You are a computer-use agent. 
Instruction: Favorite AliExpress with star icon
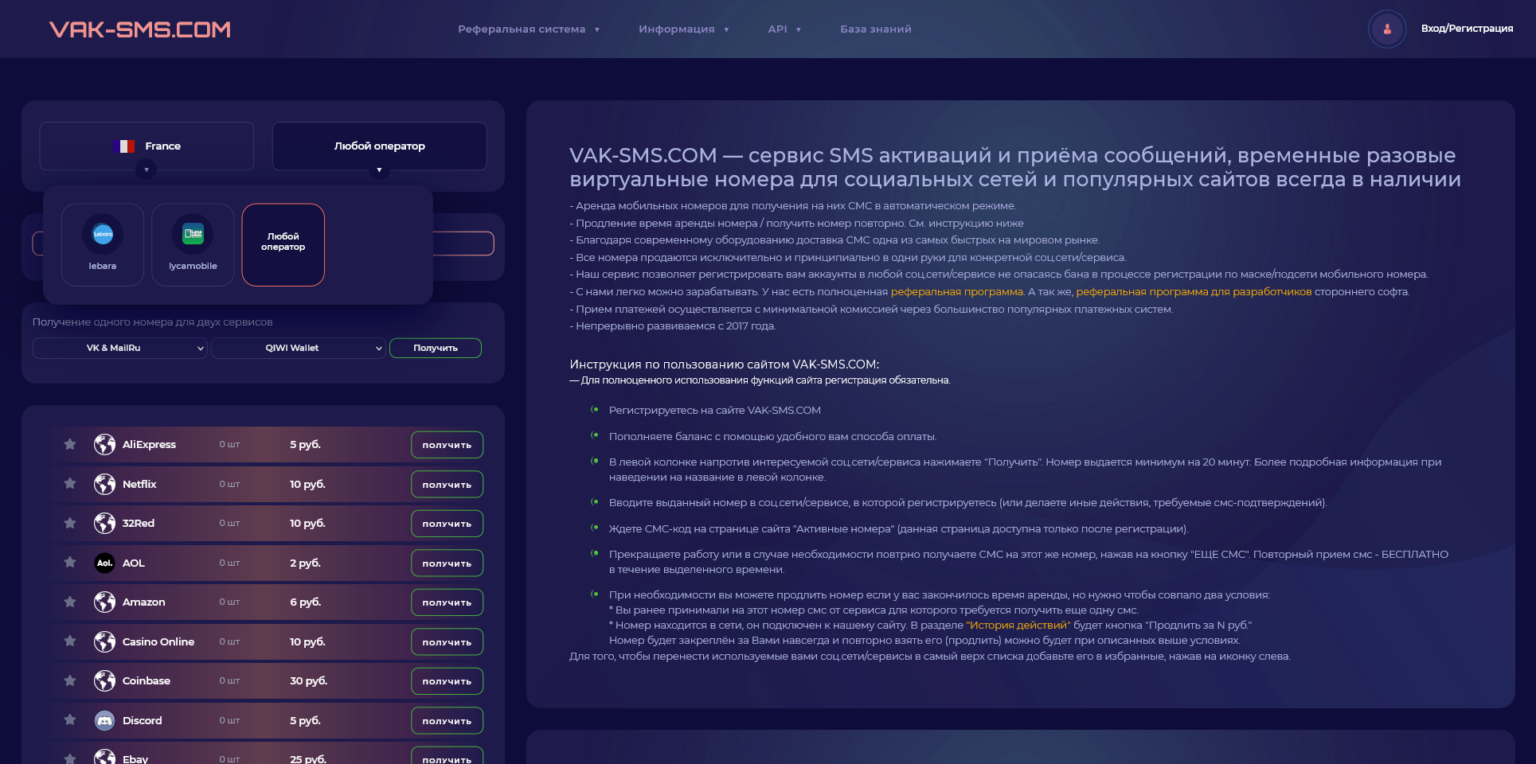(x=70, y=445)
